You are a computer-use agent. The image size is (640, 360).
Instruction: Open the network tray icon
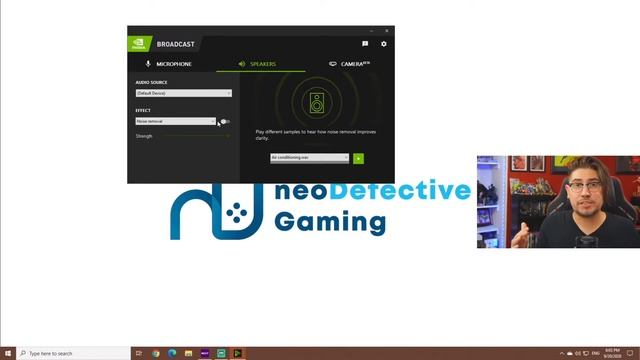coord(586,353)
